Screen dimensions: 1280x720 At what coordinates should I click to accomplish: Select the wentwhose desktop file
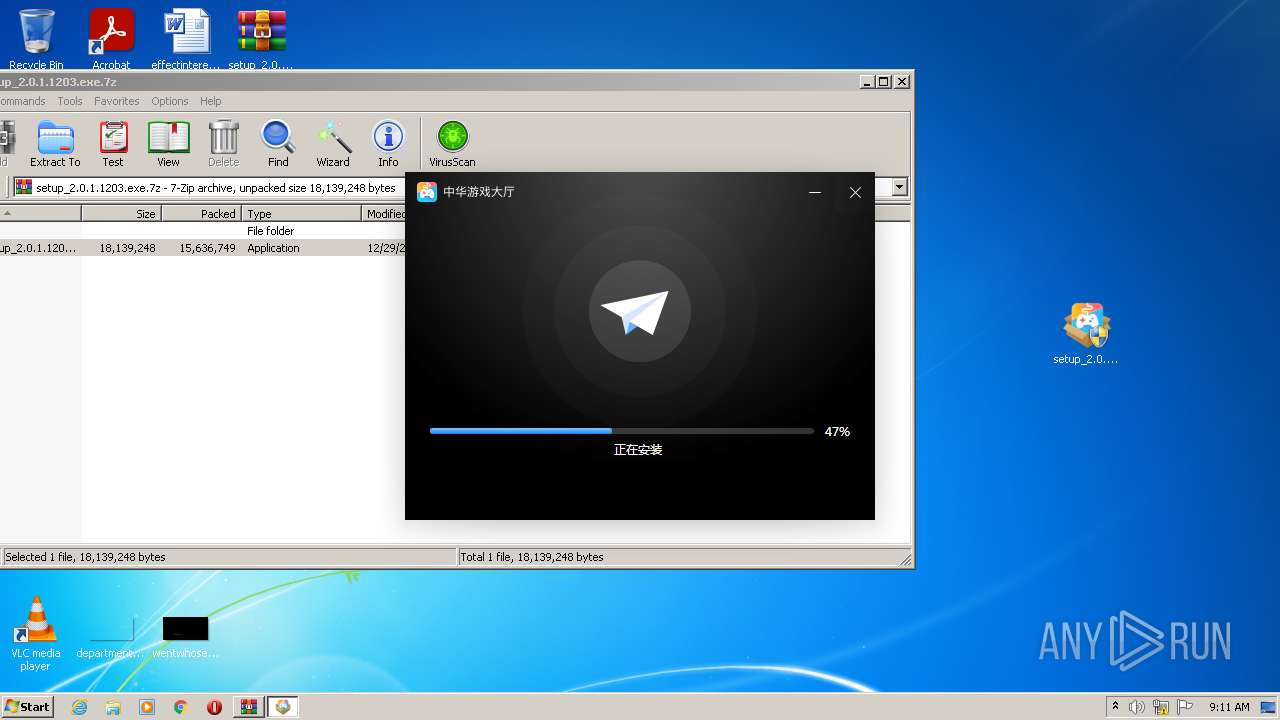(186, 638)
